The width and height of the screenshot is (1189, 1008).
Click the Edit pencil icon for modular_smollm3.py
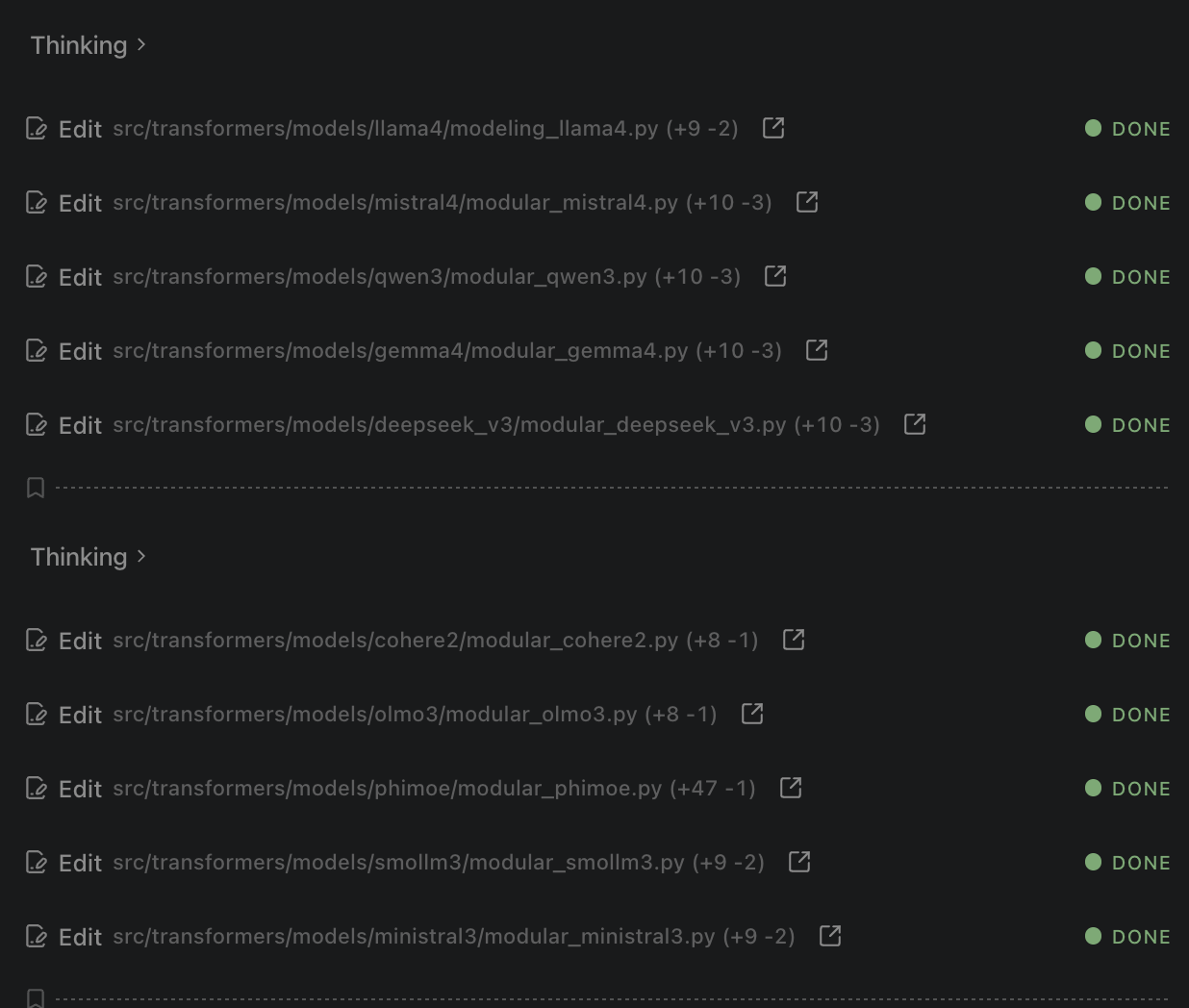point(36,862)
